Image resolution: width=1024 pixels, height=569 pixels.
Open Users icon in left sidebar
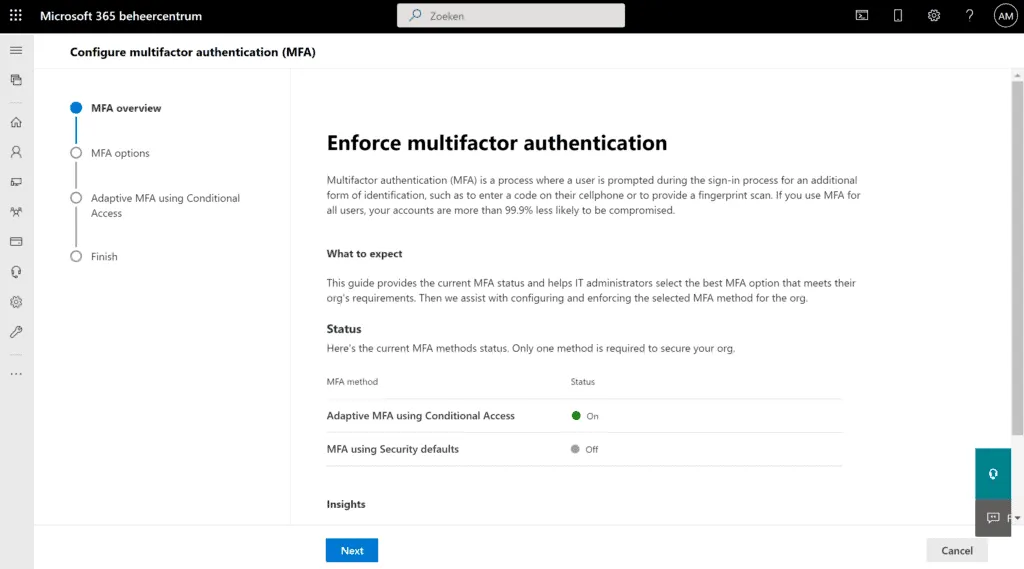[16, 153]
